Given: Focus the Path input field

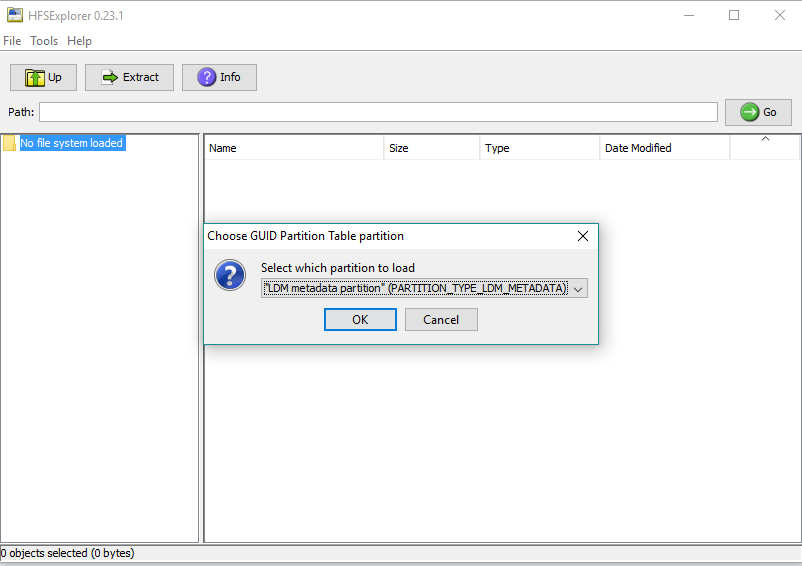Looking at the screenshot, I should coord(378,112).
